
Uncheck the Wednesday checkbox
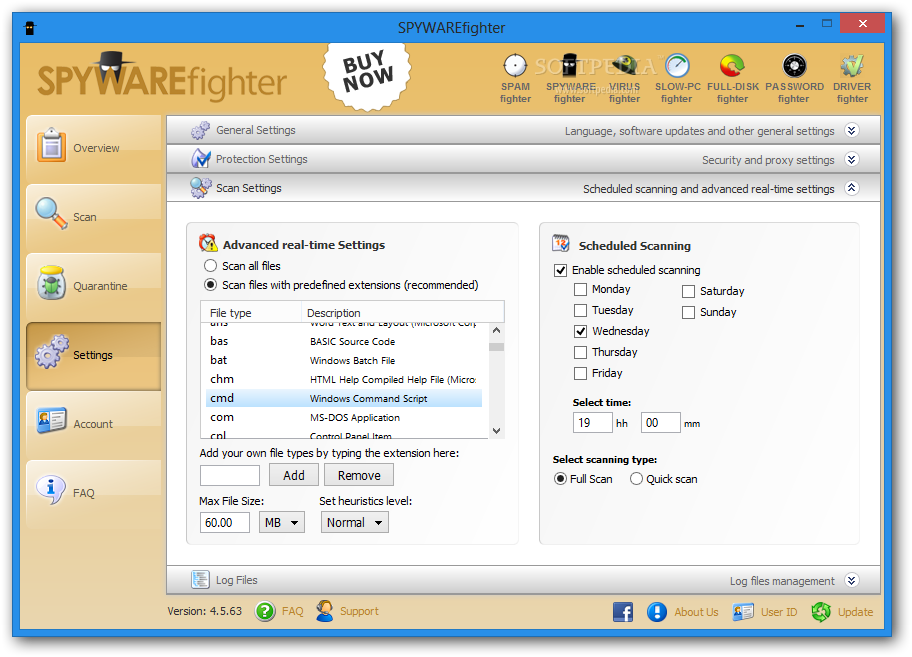coord(580,331)
